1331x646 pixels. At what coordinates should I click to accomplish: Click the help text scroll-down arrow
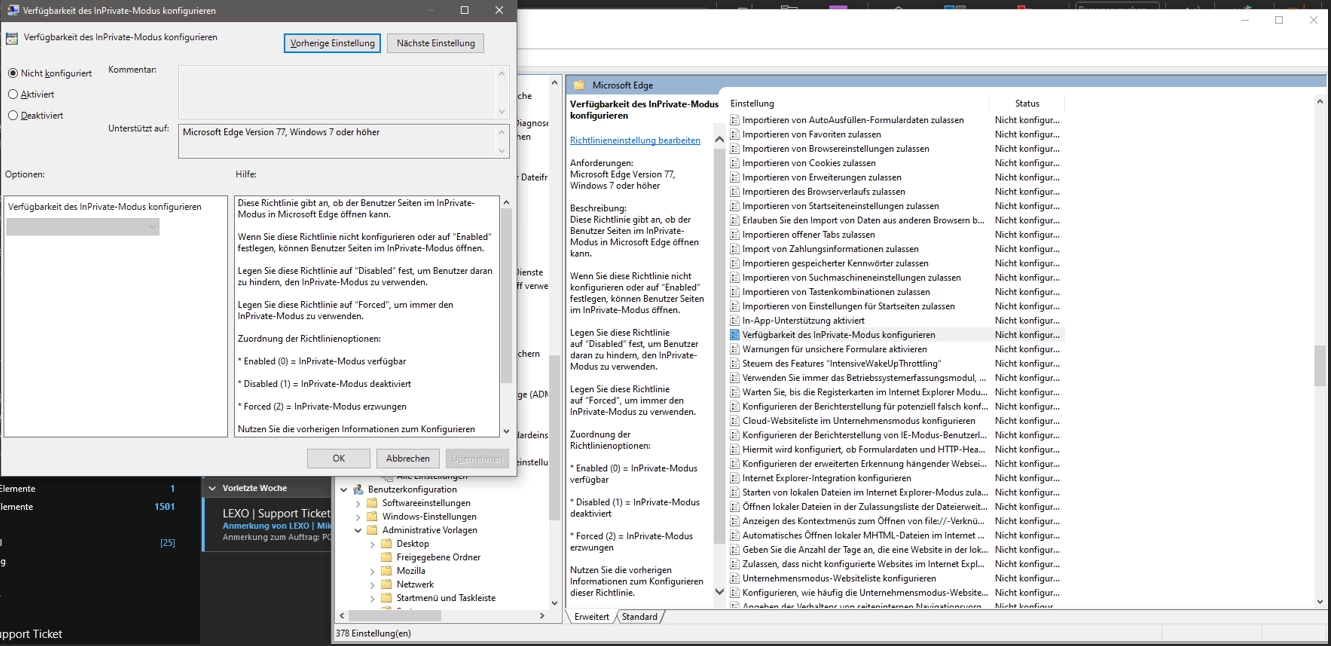(x=506, y=431)
